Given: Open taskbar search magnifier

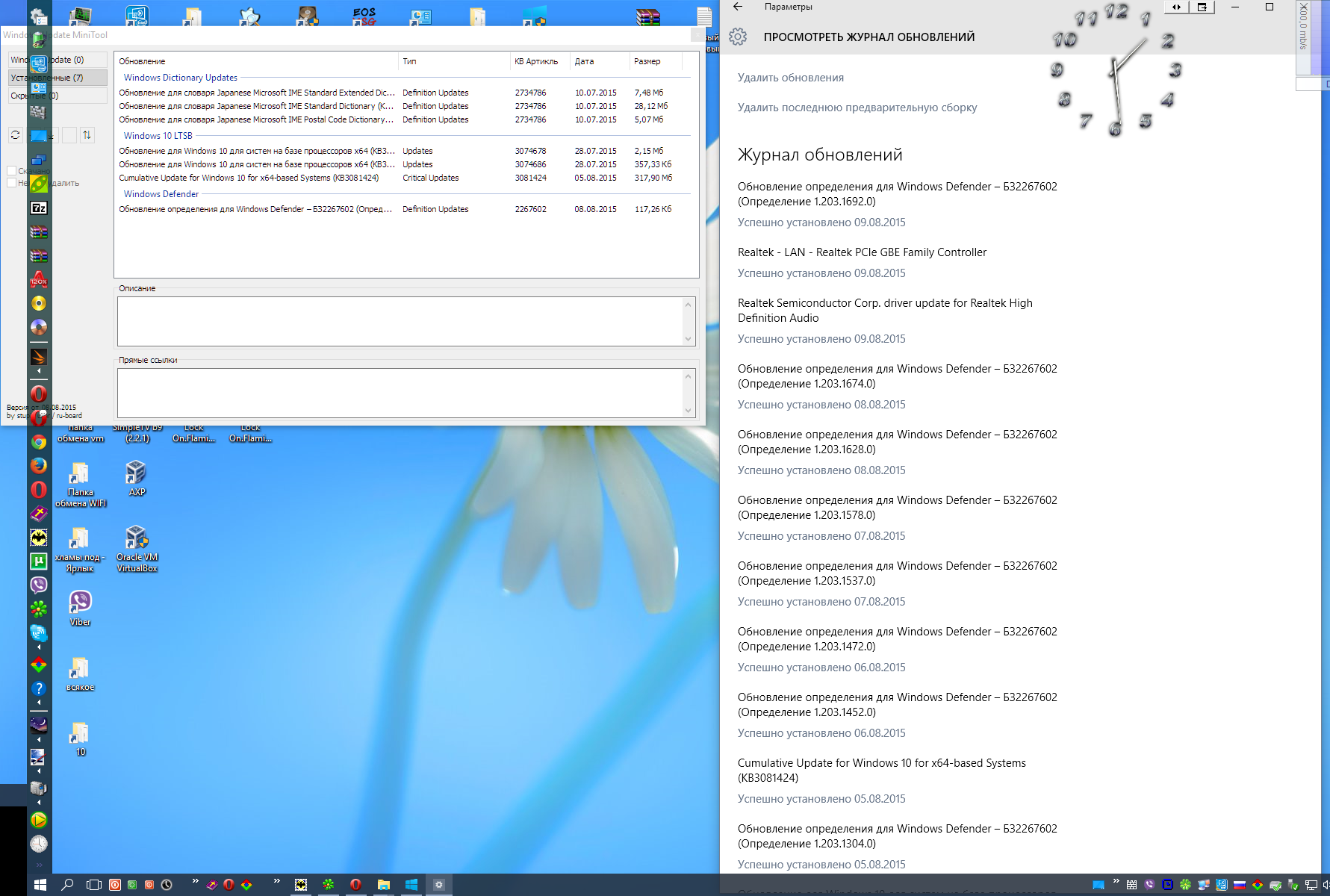Looking at the screenshot, I should pos(67,885).
